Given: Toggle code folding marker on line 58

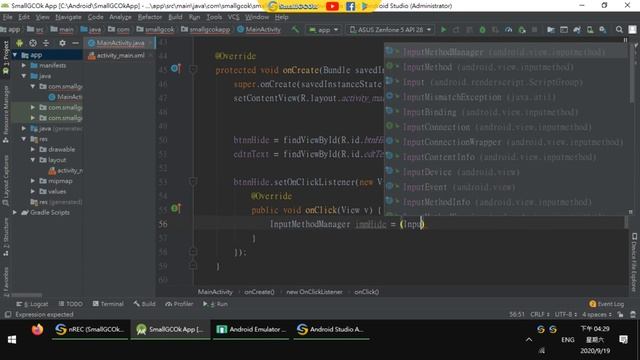Looking at the screenshot, I should [193, 251].
